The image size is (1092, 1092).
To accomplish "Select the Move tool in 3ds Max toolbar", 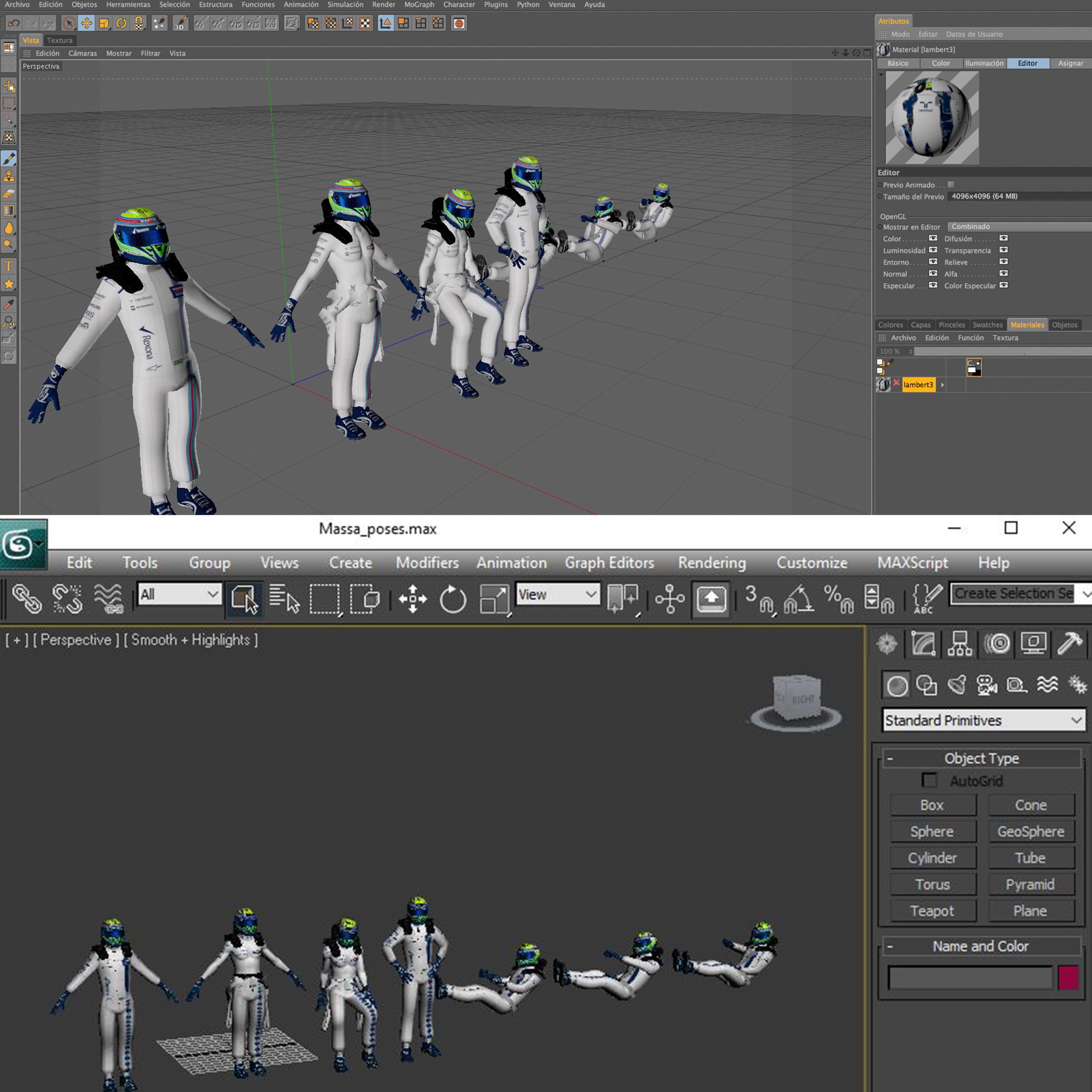I will (x=413, y=598).
